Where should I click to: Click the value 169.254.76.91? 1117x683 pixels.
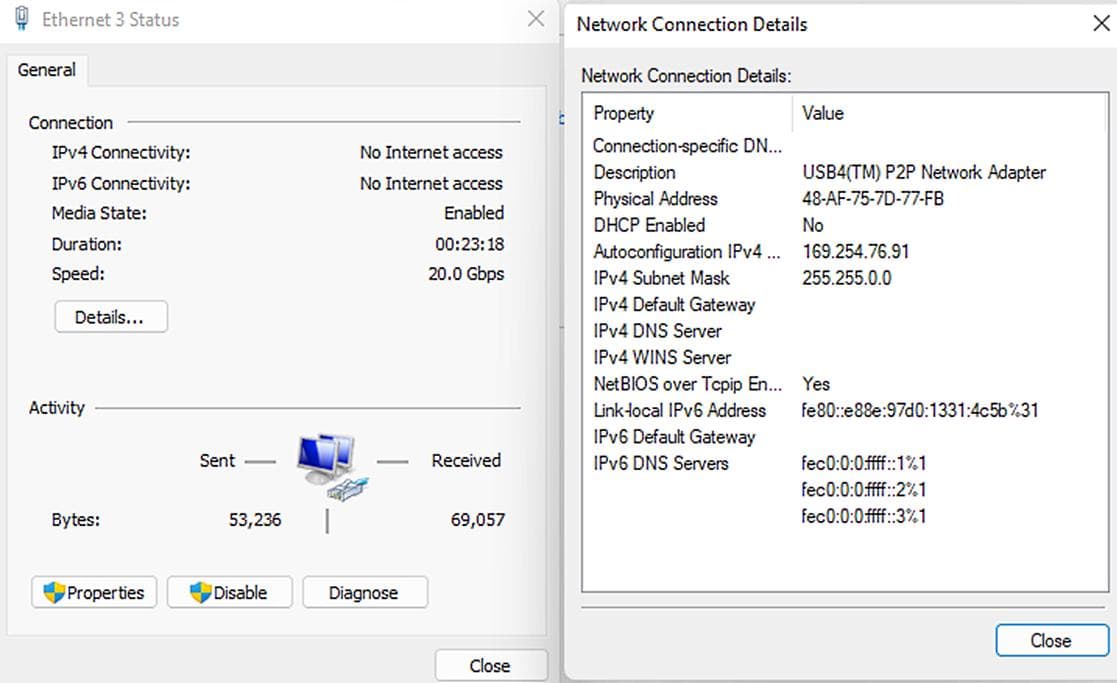tap(856, 251)
